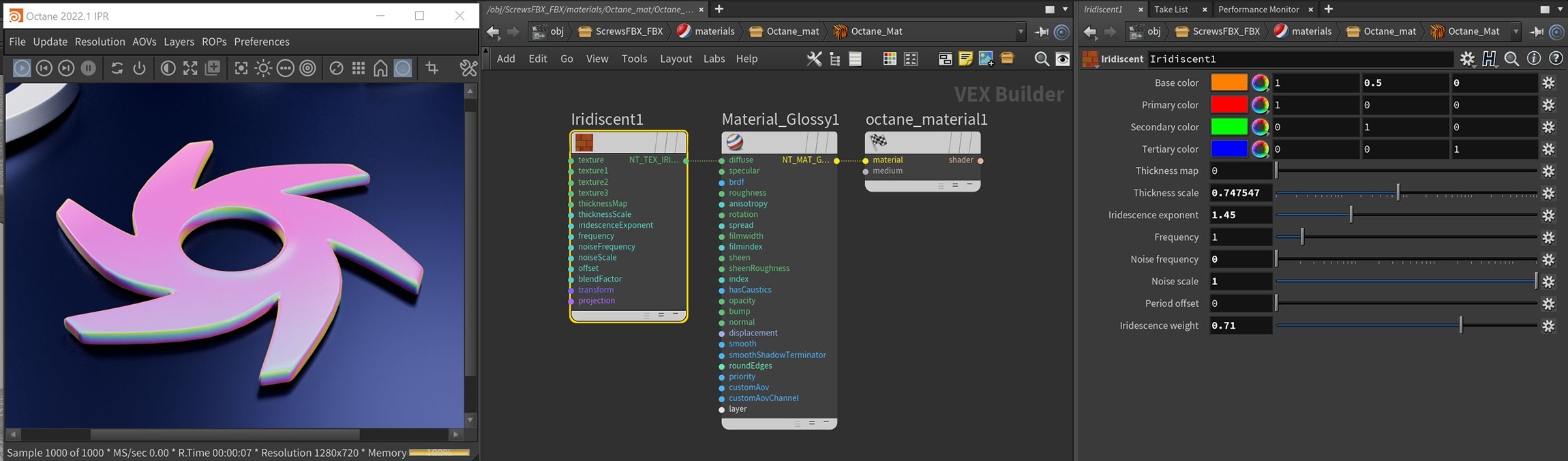Select the Material_Glossy1 node
Image resolution: width=1568 pixels, height=461 pixels.
pyautogui.click(x=779, y=143)
